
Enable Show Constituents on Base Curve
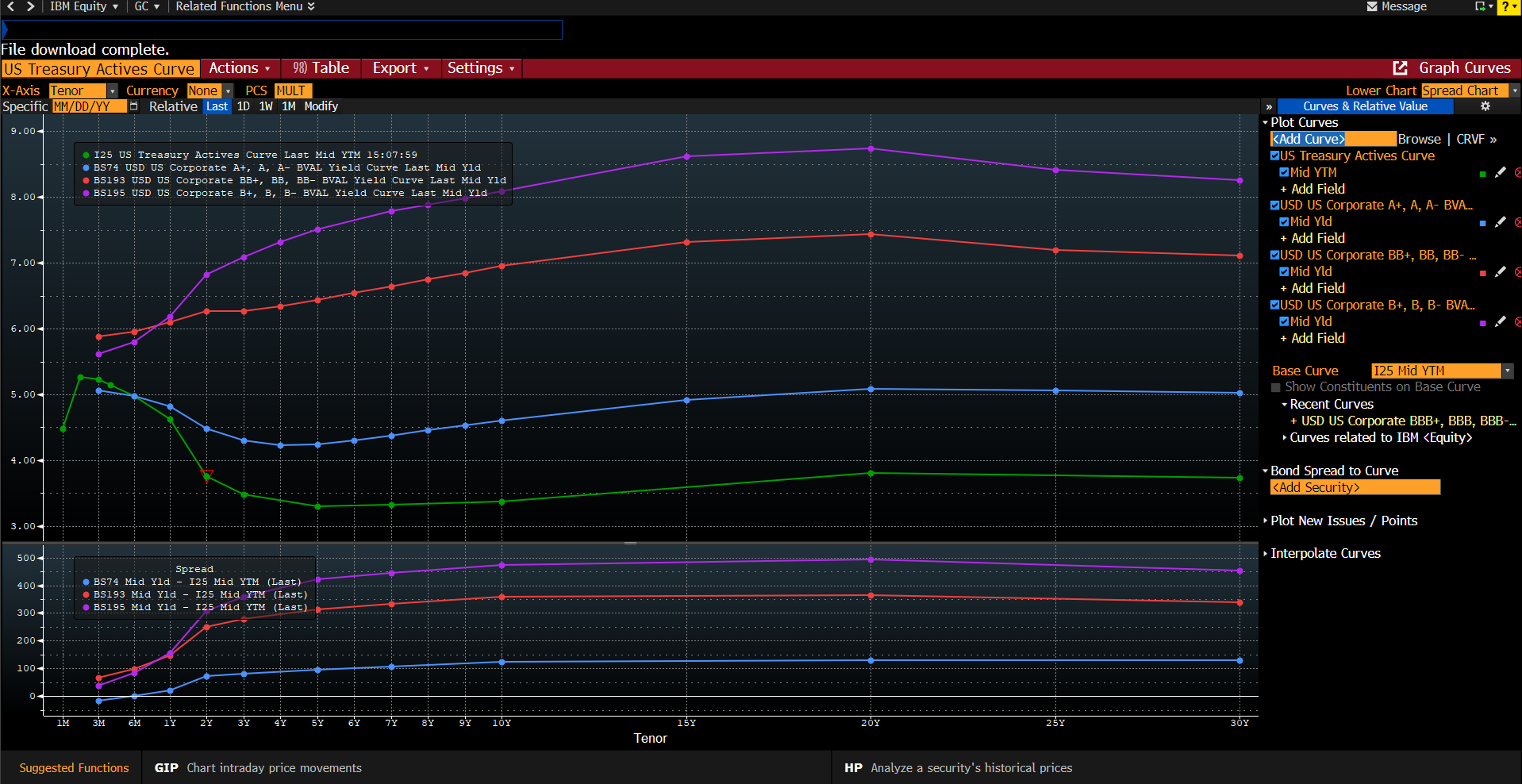(x=1276, y=387)
